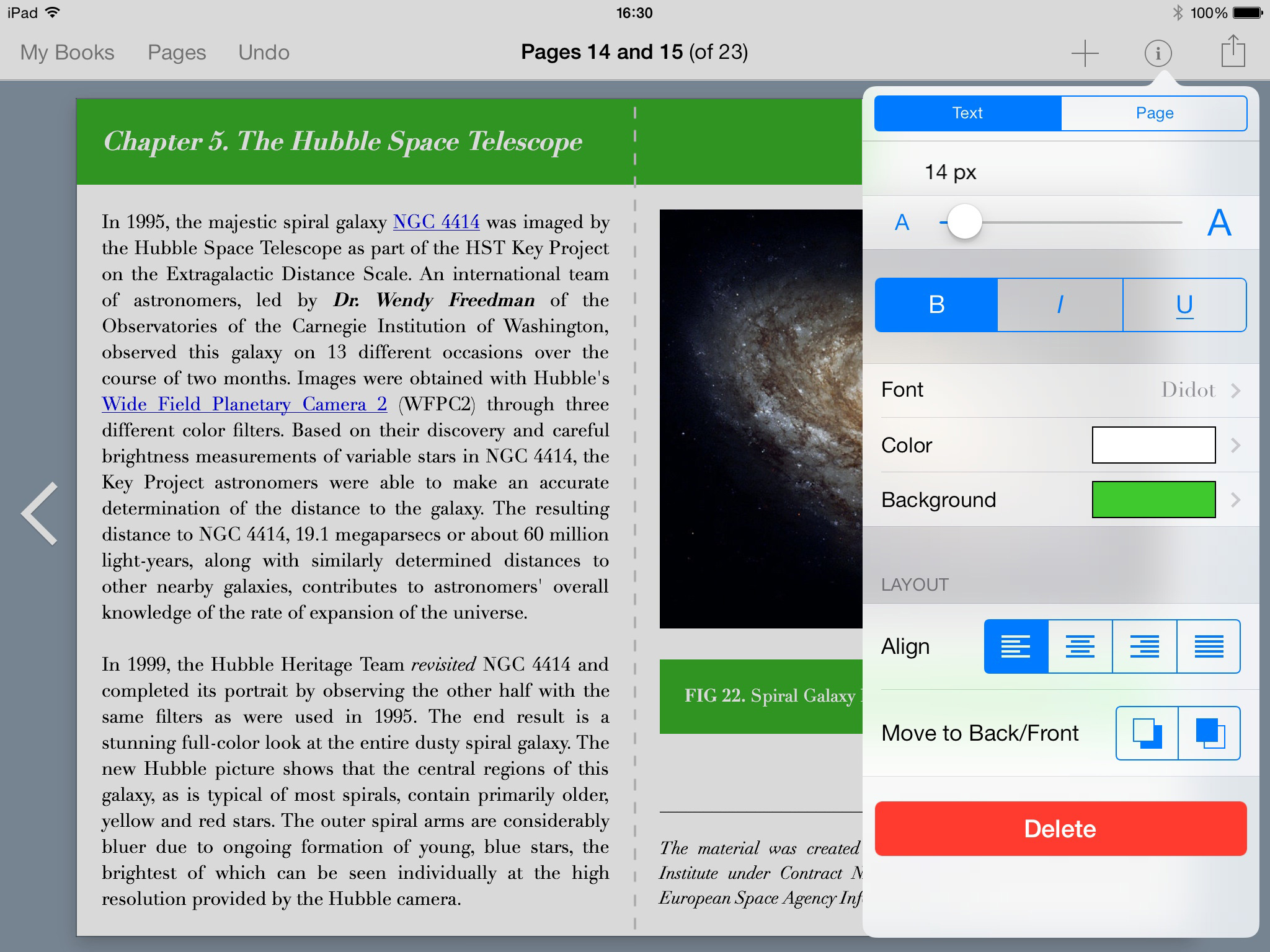Toggle bold formatting
Screen dimensions: 1270x952
tap(936, 304)
